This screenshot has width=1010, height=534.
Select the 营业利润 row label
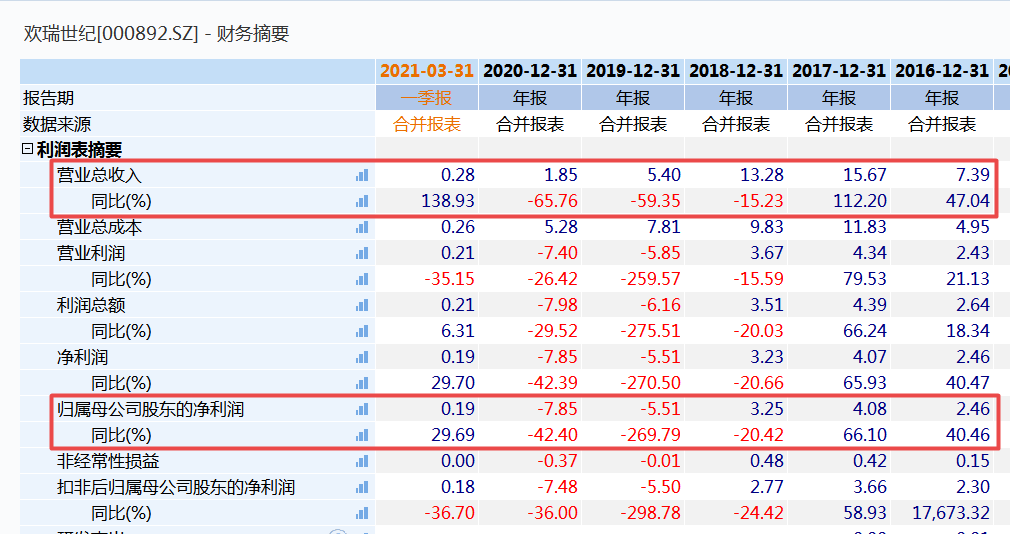91,253
